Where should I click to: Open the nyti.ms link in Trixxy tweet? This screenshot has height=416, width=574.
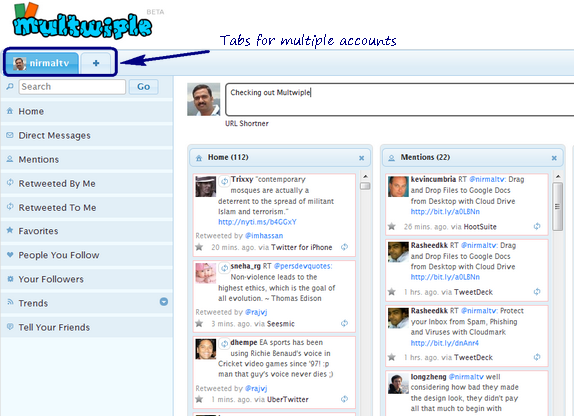257,222
